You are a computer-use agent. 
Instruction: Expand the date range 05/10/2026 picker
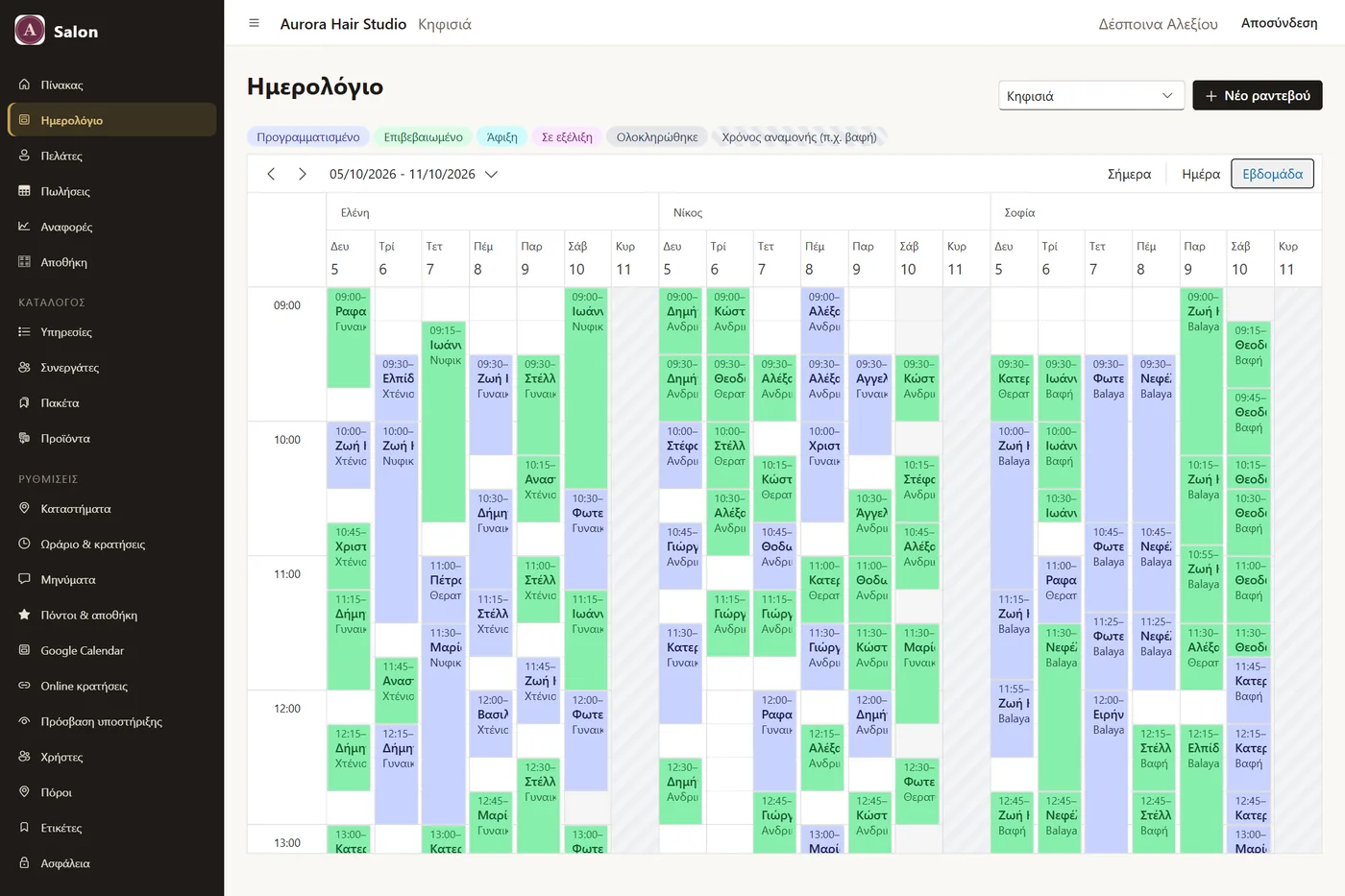(413, 174)
